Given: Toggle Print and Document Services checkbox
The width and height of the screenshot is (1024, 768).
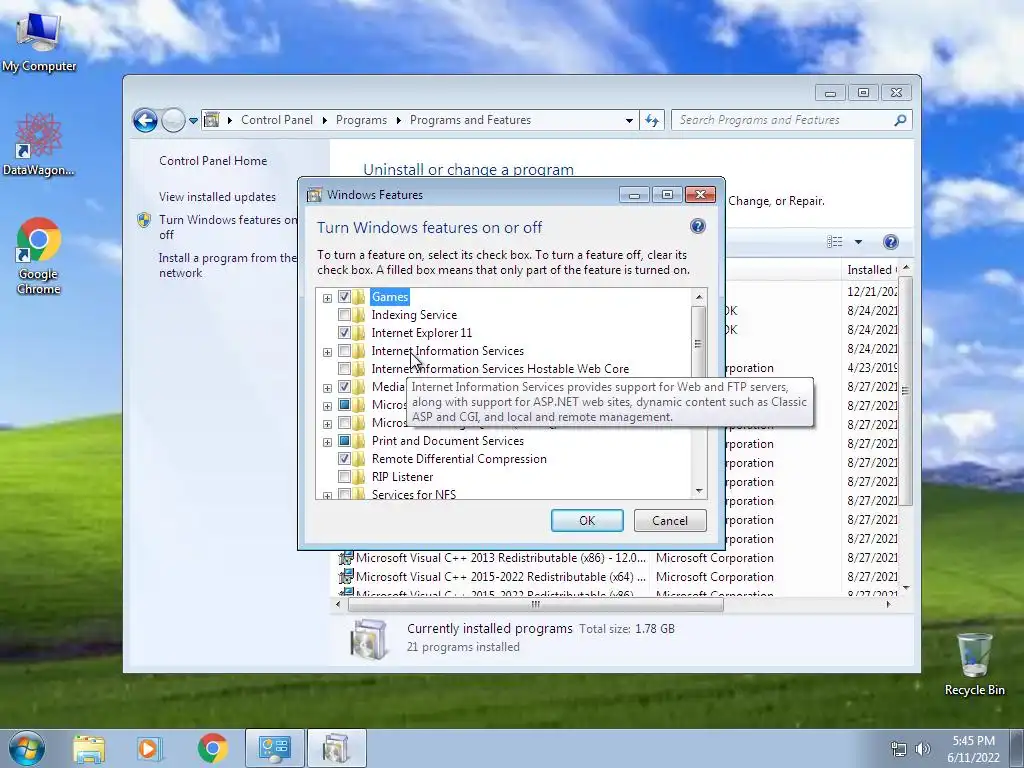Looking at the screenshot, I should tap(344, 441).
